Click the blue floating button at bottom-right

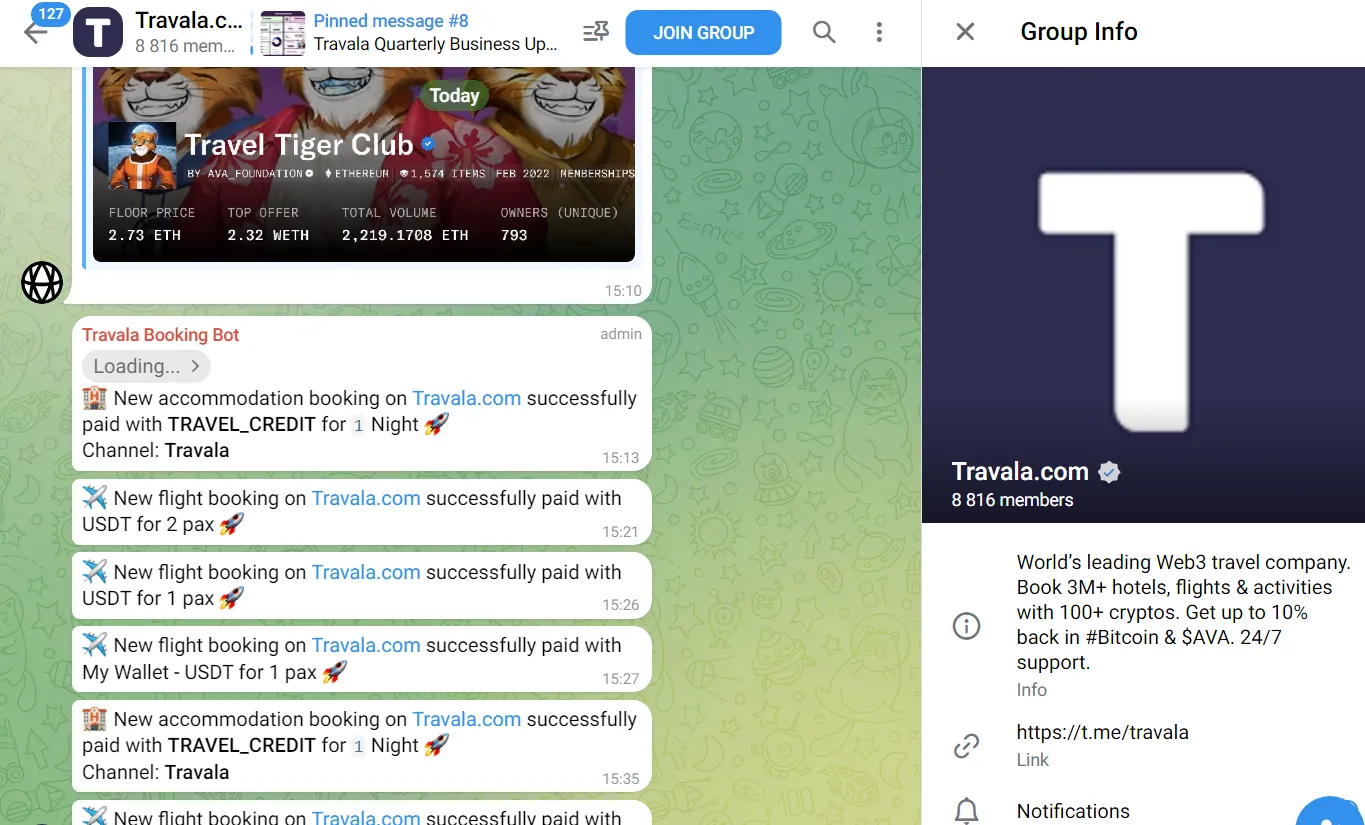(1329, 811)
